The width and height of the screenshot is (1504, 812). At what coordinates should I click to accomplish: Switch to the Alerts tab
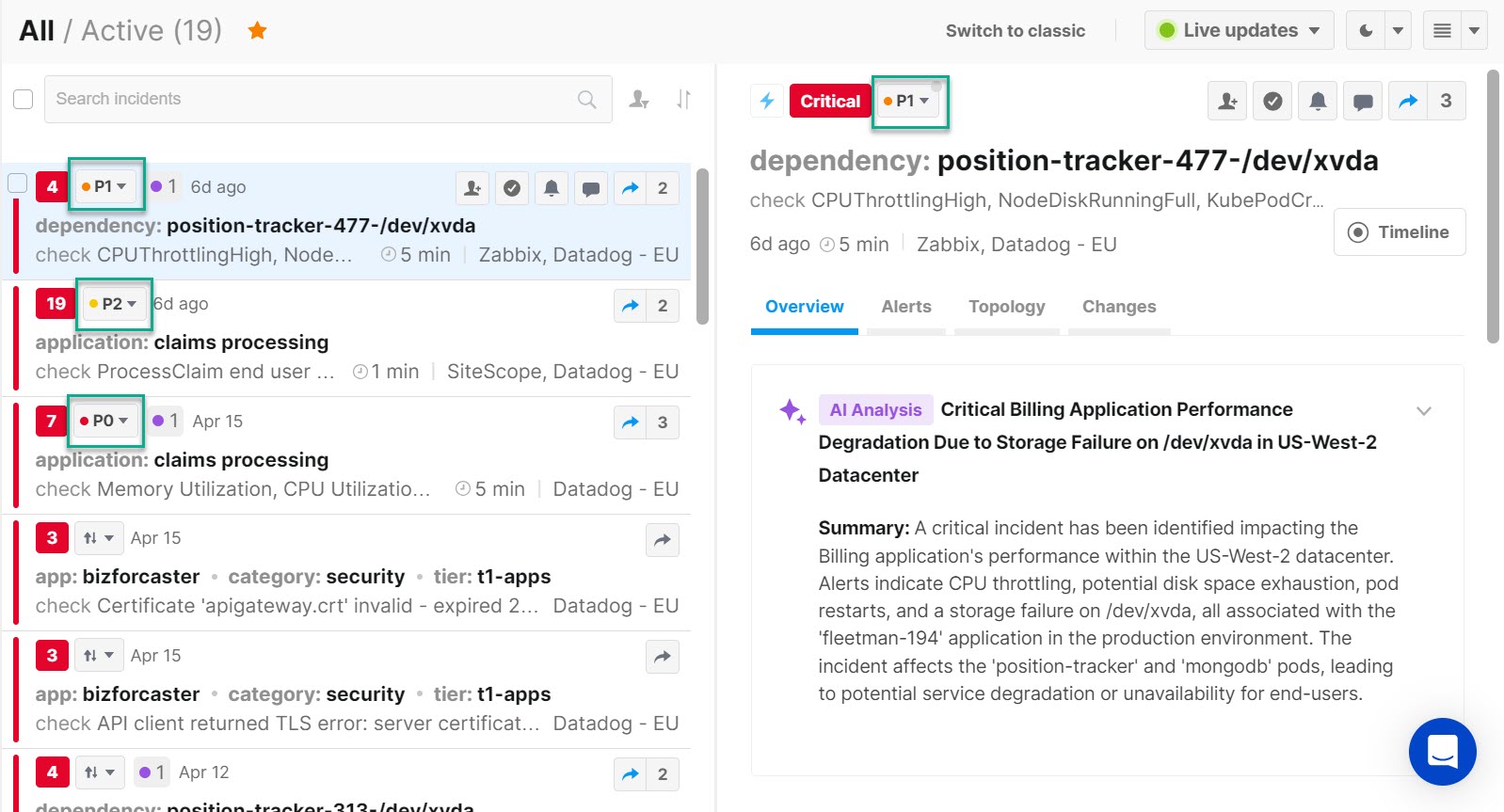coord(905,307)
